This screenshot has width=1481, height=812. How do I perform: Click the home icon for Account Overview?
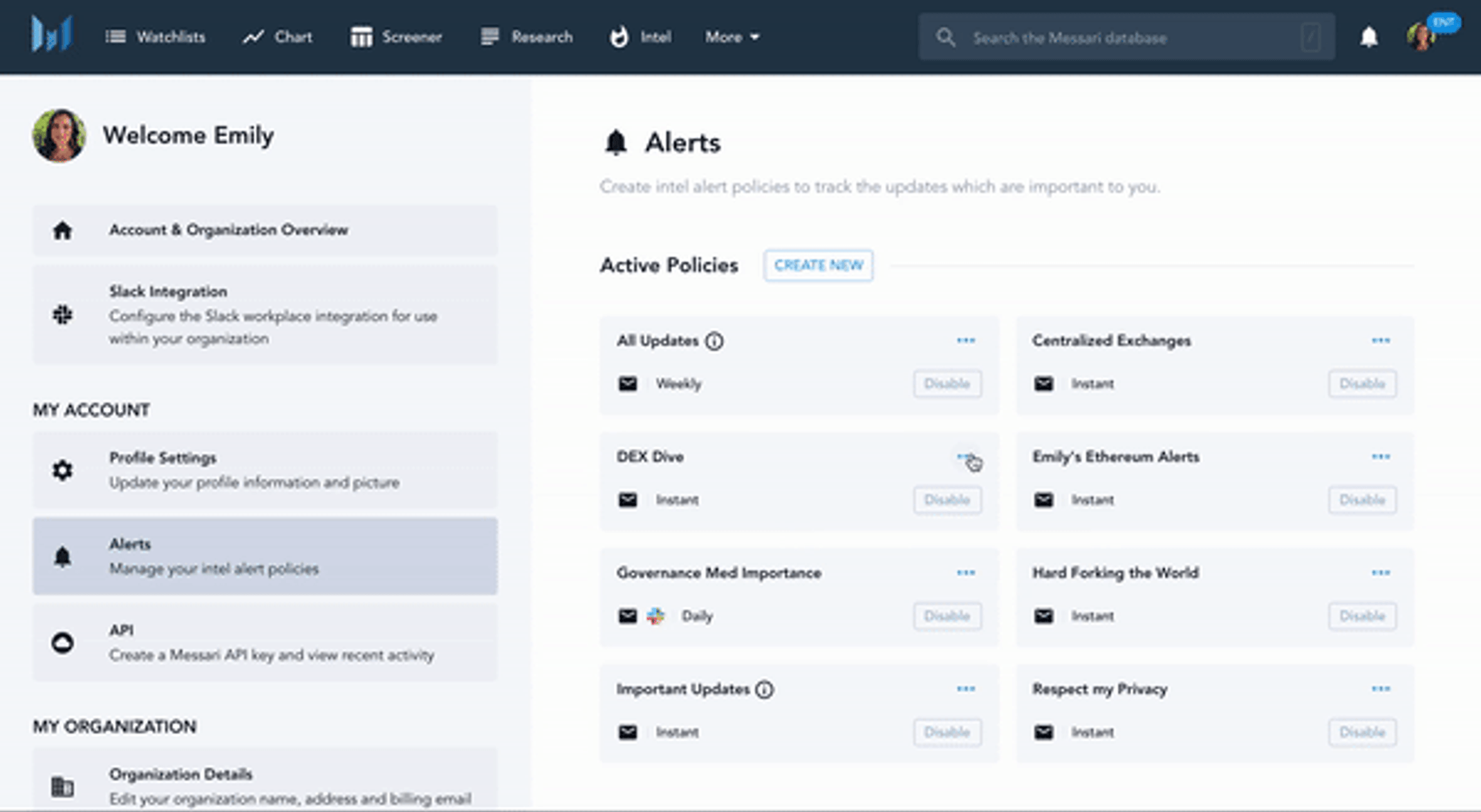pos(62,230)
